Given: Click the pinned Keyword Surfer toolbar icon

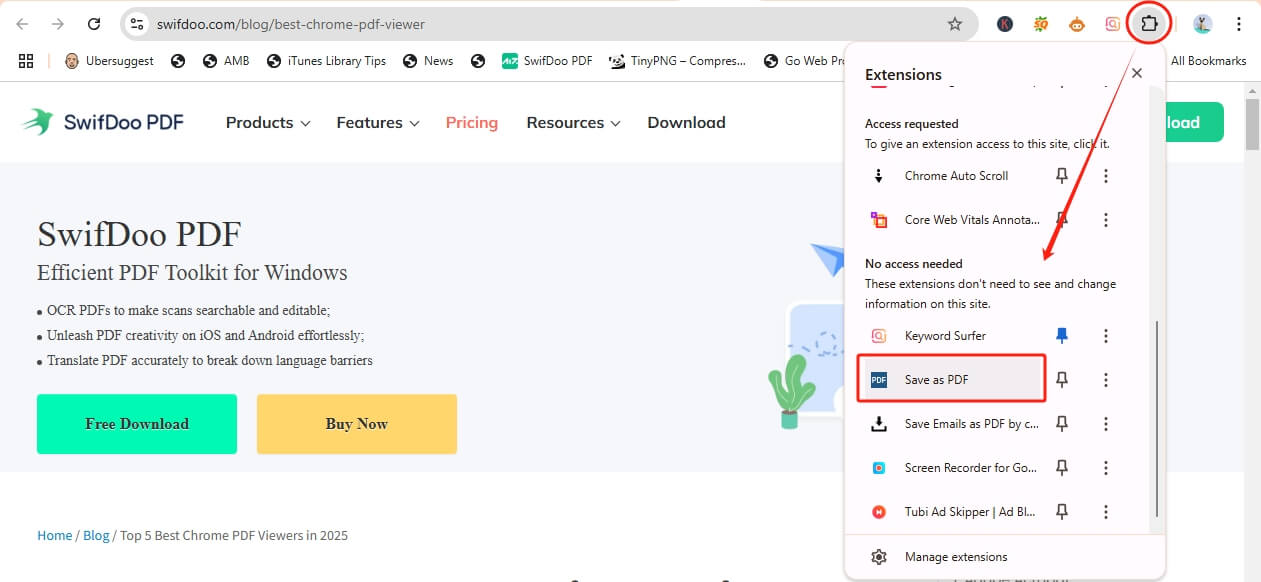Looking at the screenshot, I should [x=1112, y=24].
